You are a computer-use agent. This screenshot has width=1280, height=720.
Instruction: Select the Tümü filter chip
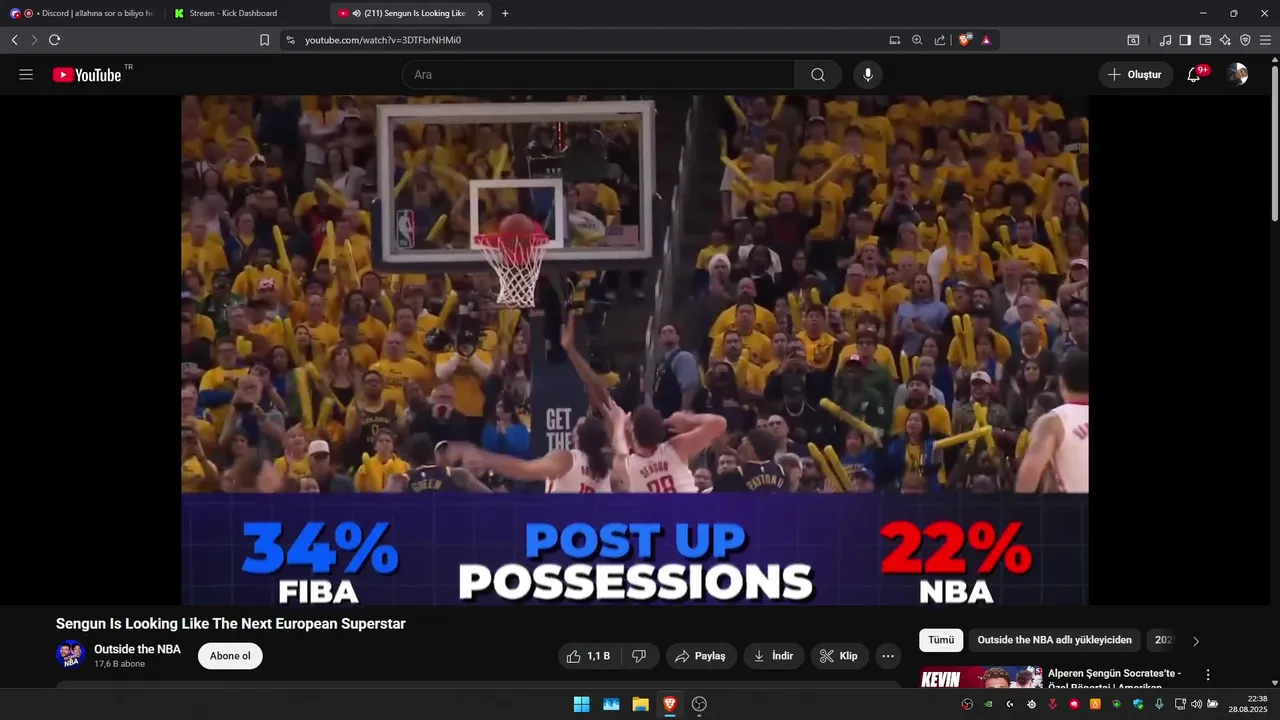[x=941, y=640]
